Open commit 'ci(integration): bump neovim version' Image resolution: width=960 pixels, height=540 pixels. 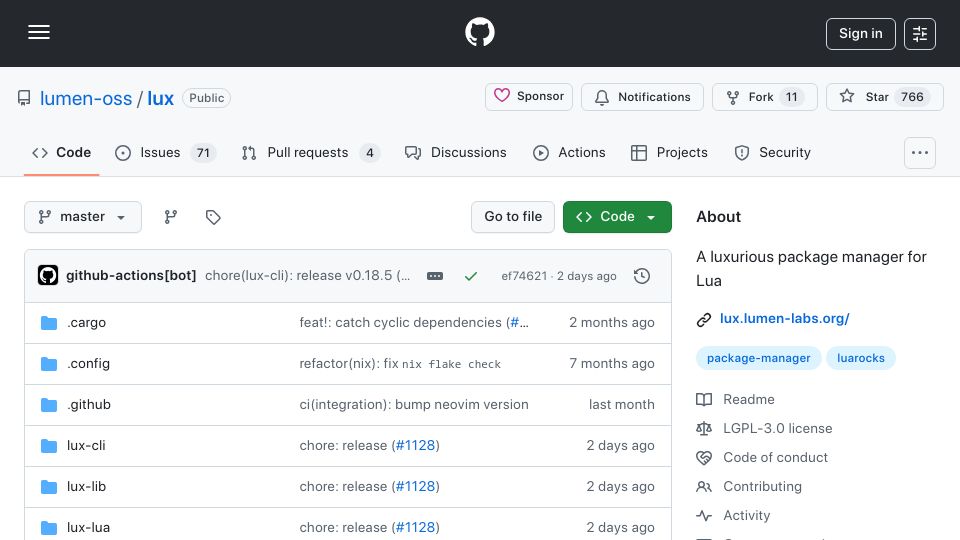point(414,405)
